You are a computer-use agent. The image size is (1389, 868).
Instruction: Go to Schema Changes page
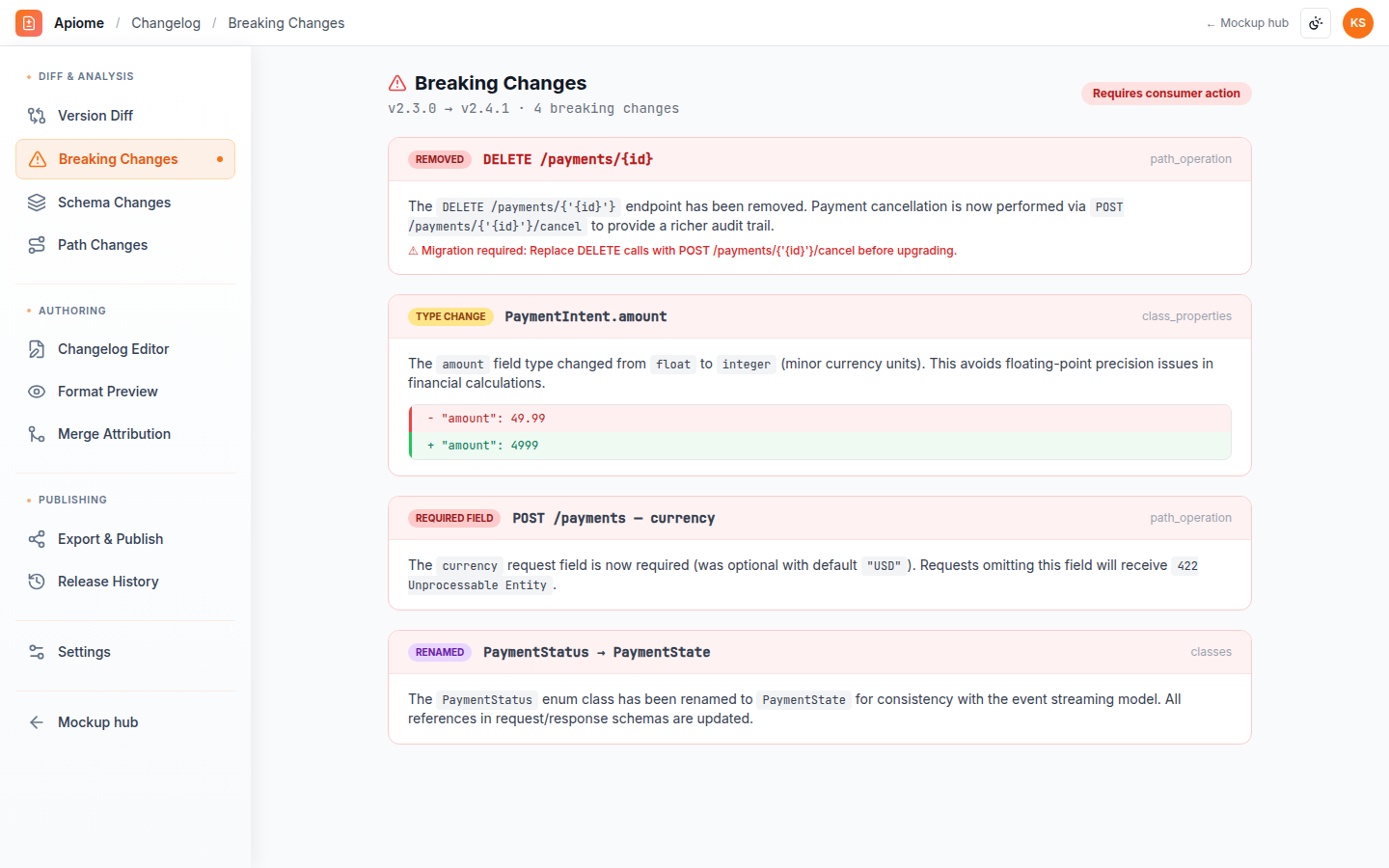coord(125,203)
